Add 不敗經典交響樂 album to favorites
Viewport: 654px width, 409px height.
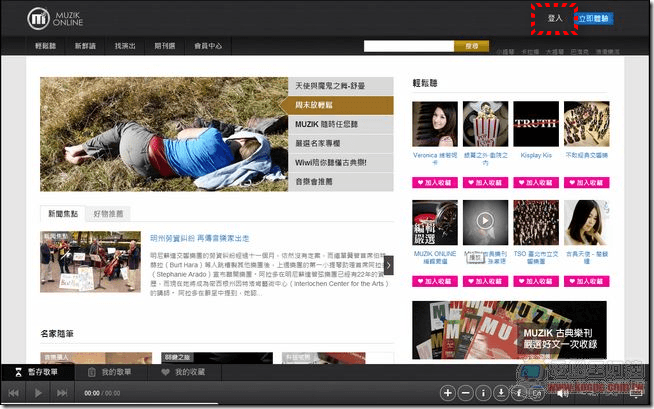click(586, 183)
